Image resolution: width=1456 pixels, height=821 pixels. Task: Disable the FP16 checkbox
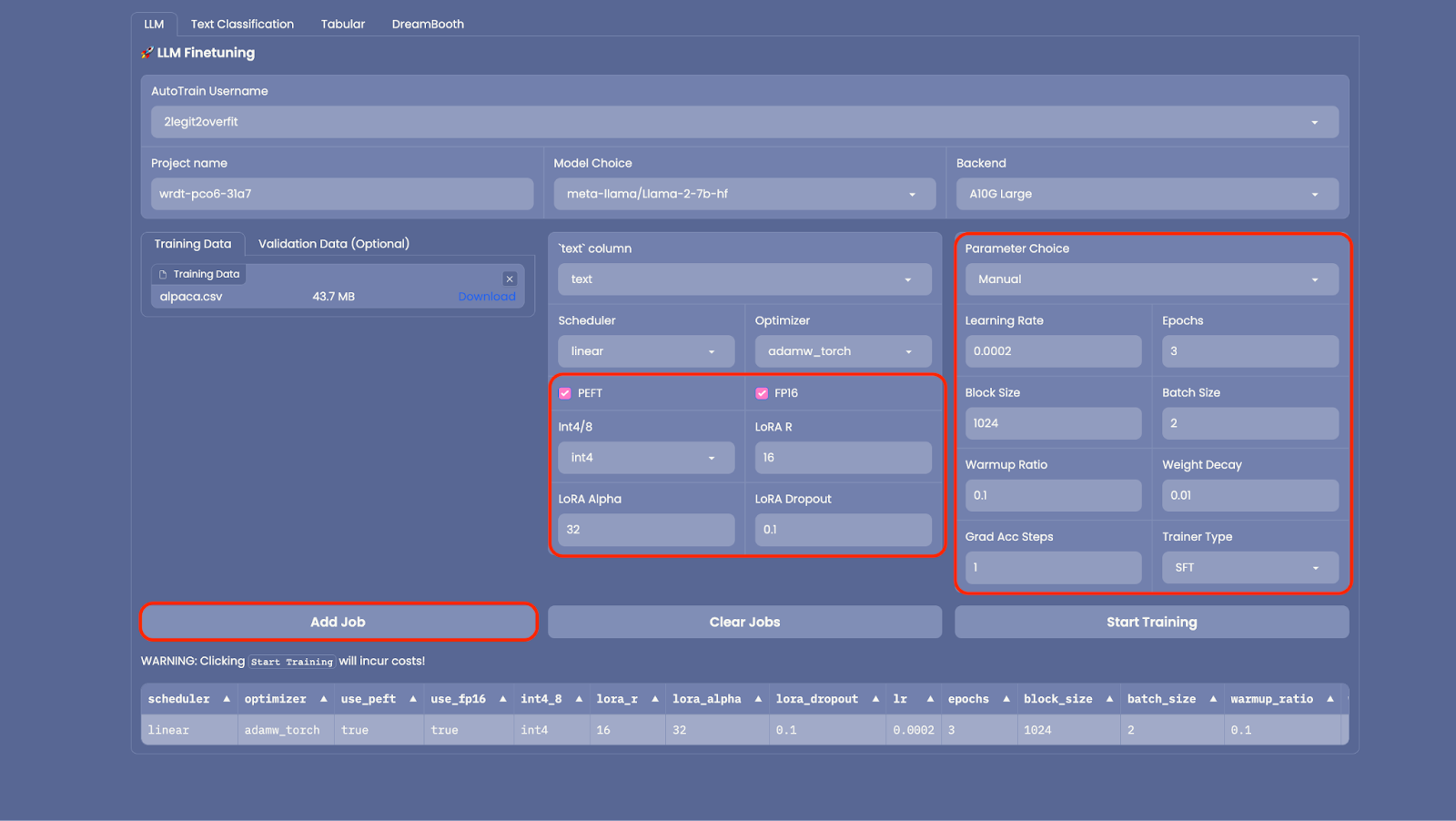click(762, 393)
